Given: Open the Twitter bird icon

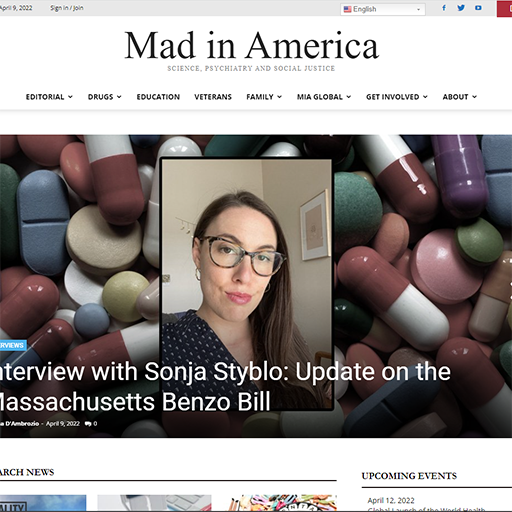Looking at the screenshot, I should [461, 8].
